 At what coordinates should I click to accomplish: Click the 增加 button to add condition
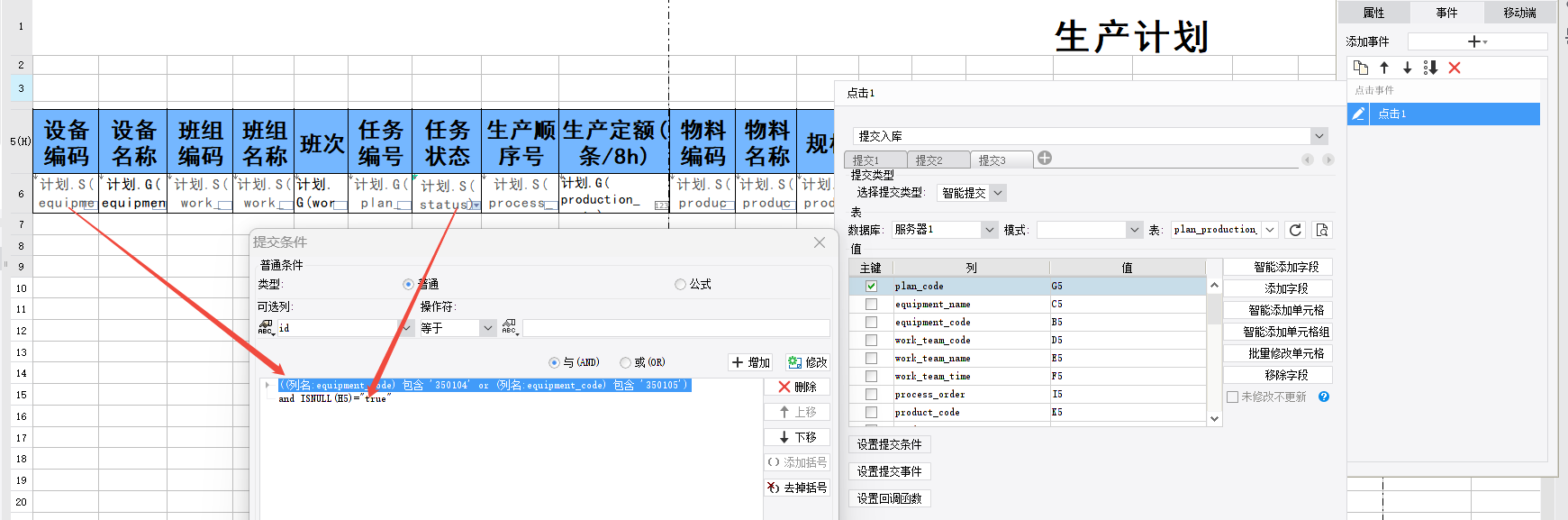[x=751, y=362]
